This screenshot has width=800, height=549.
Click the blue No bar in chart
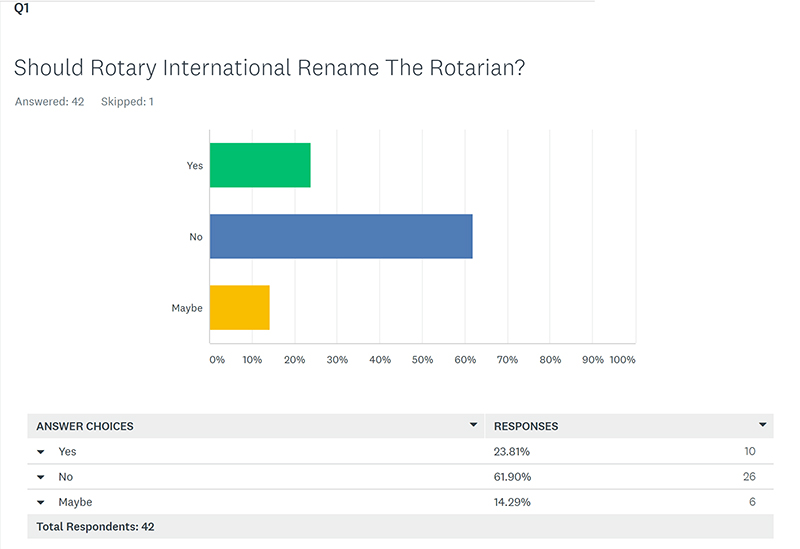[340, 236]
